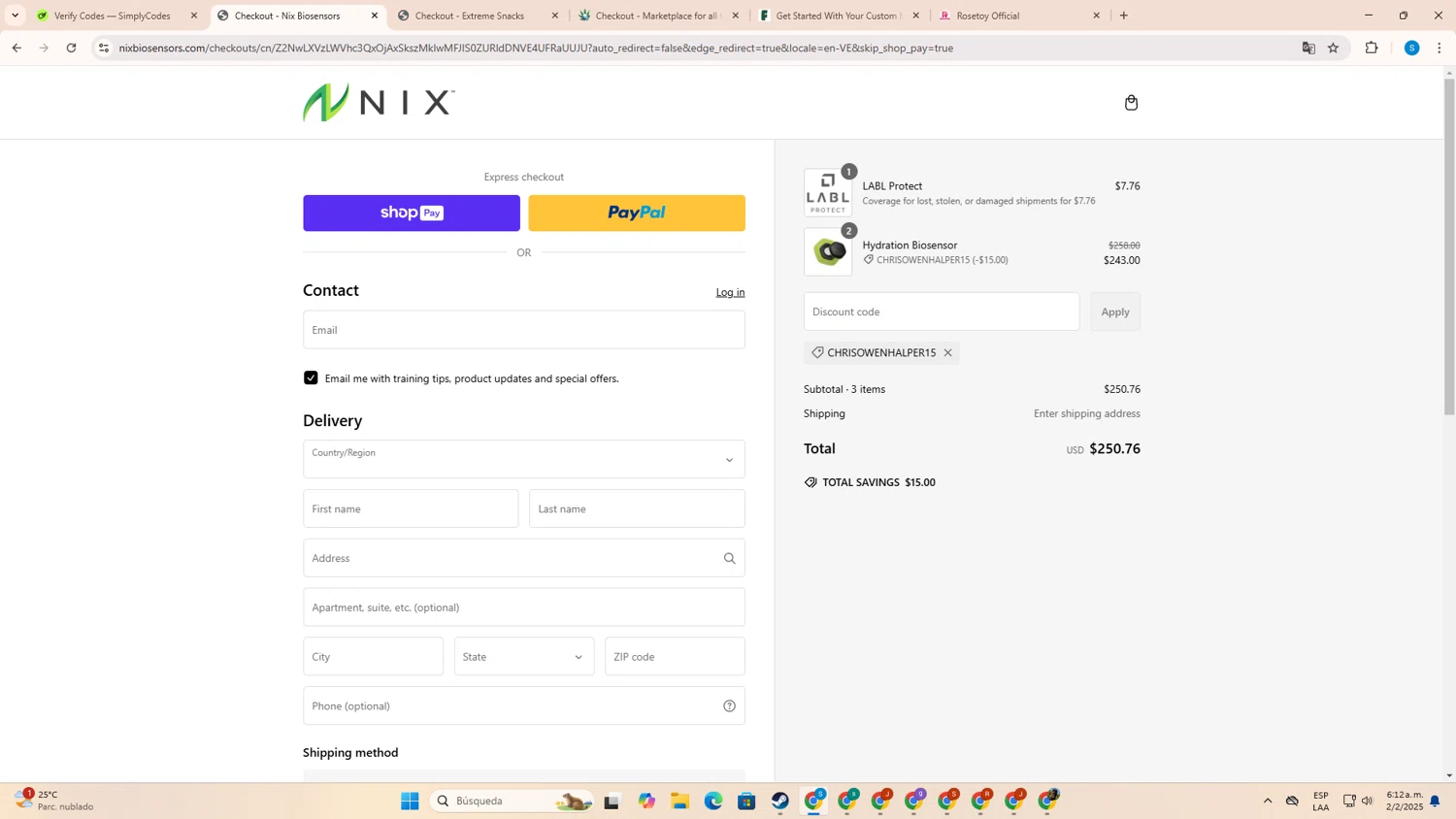This screenshot has width=1456, height=819.
Task: Pay with Shop Pay express checkout
Action: 412,213
